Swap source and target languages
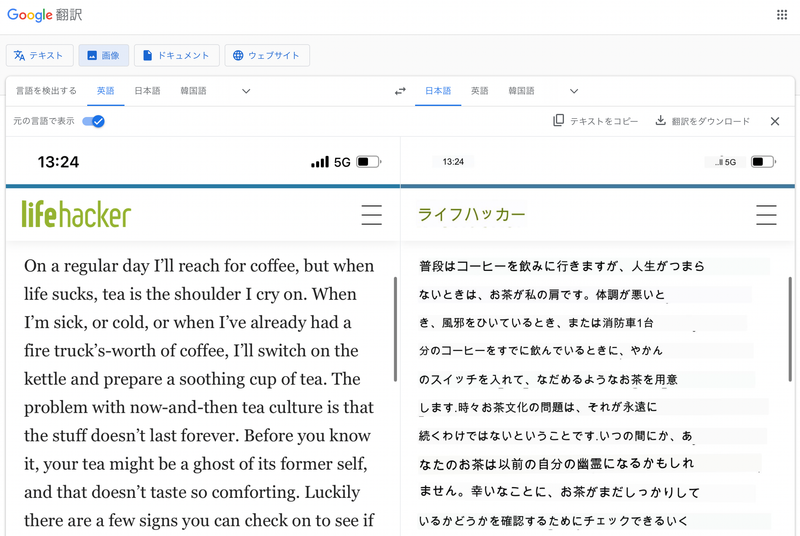Image resolution: width=800 pixels, height=536 pixels. (x=401, y=91)
